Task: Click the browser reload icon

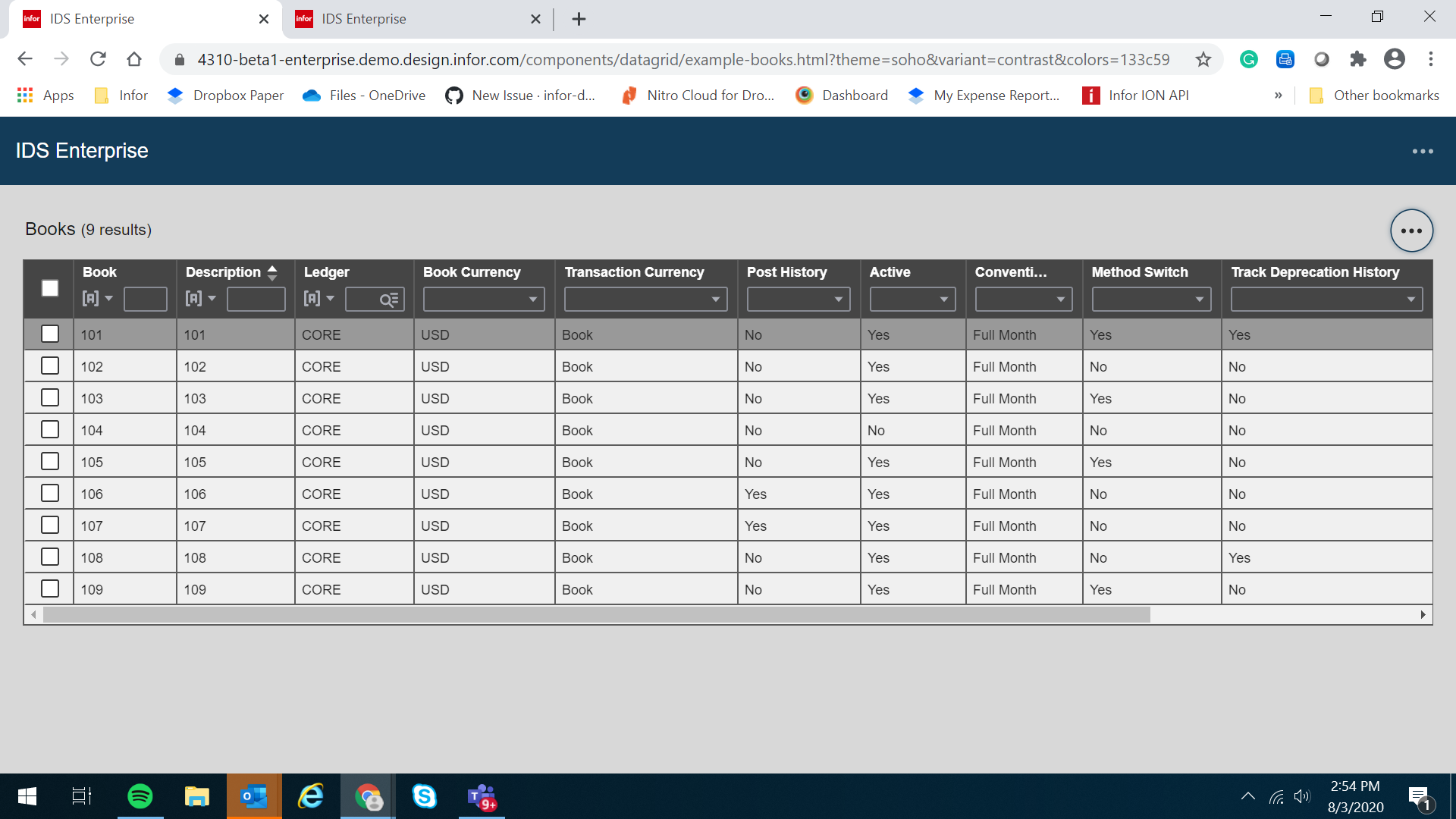Action: click(x=98, y=59)
